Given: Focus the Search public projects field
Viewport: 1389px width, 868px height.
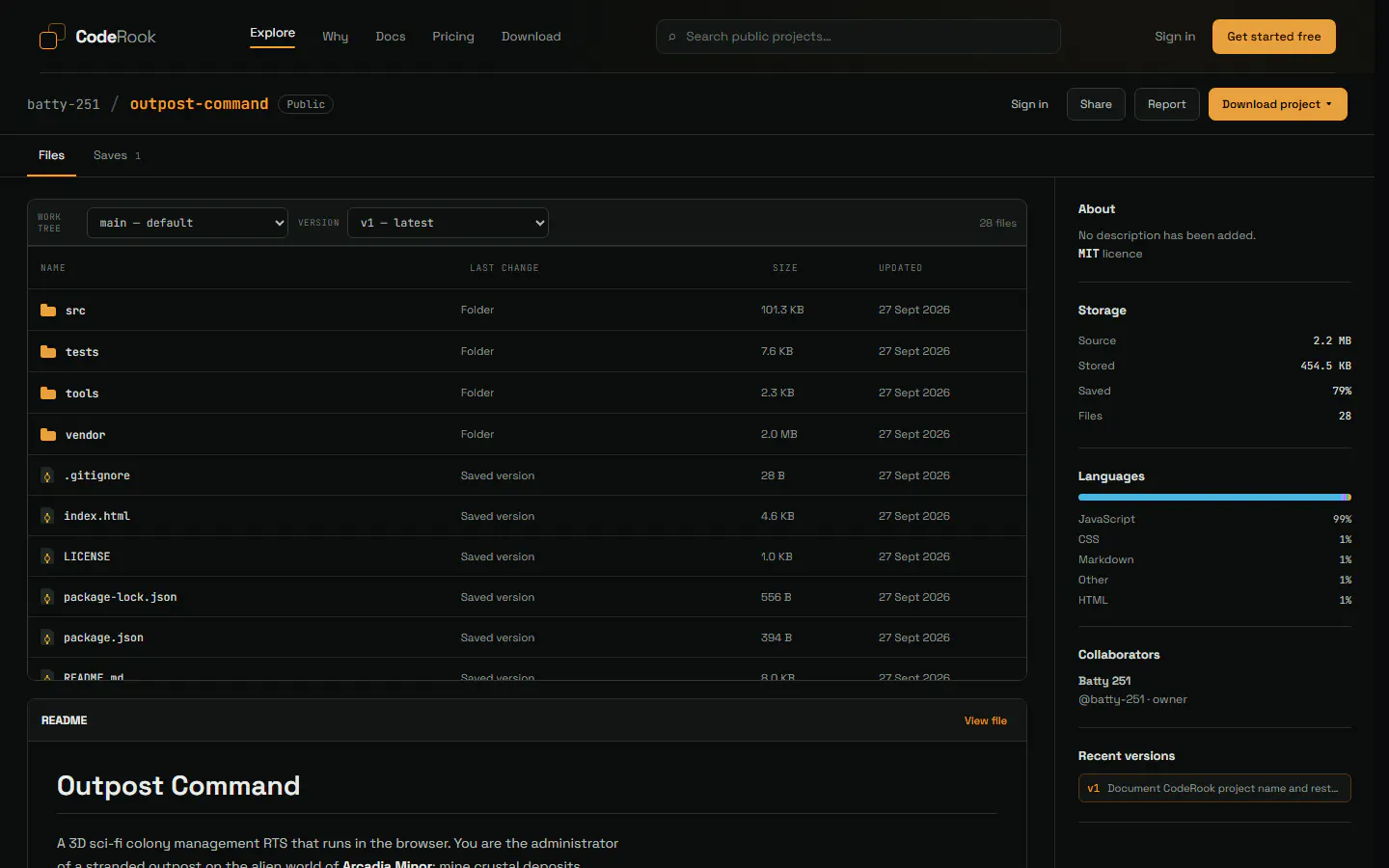Looking at the screenshot, I should [x=858, y=37].
